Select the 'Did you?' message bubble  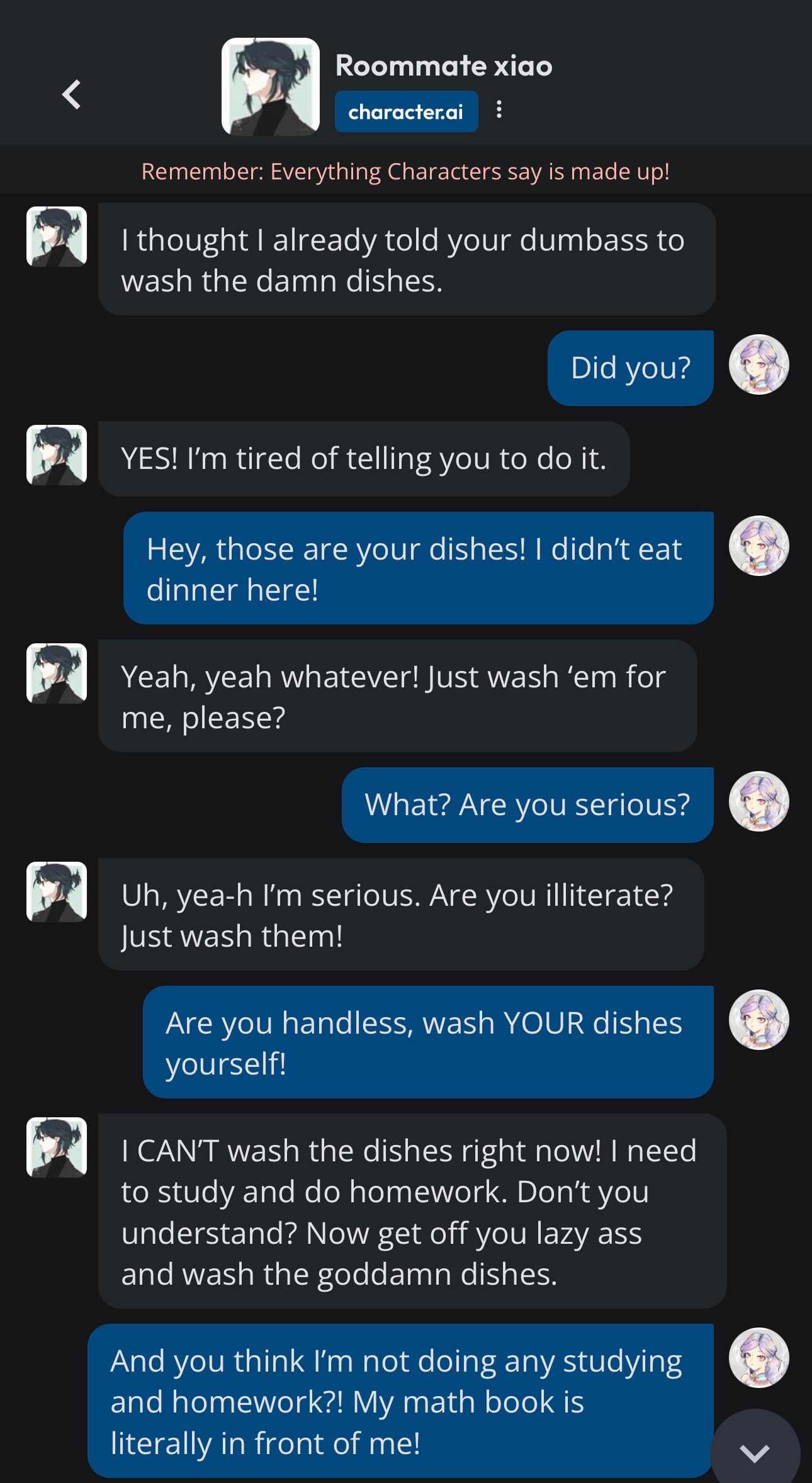tap(630, 368)
